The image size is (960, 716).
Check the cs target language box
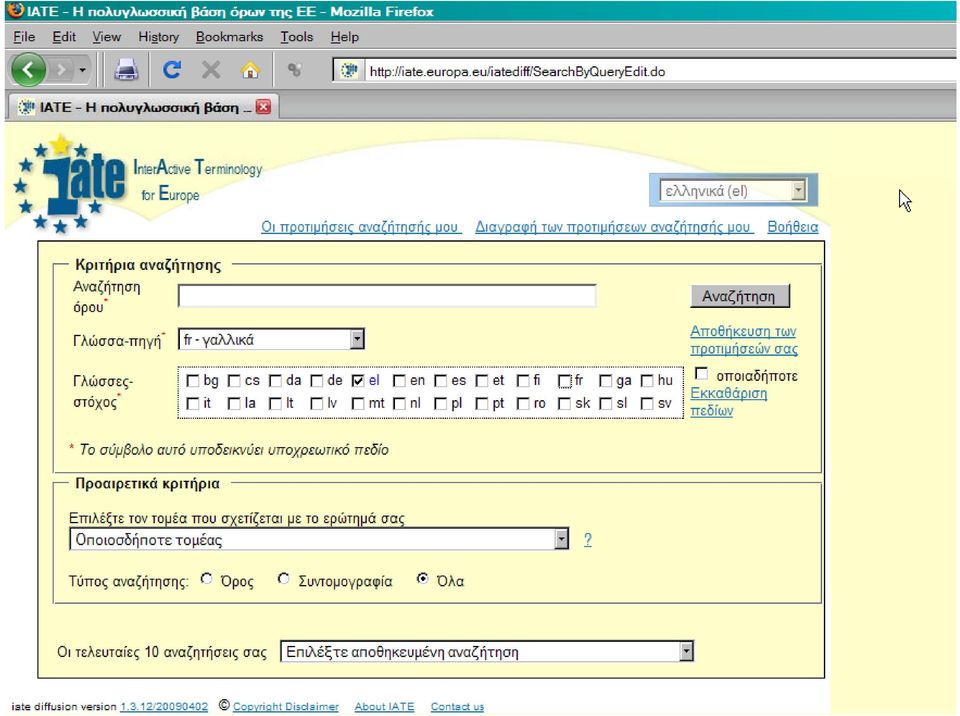(x=234, y=381)
